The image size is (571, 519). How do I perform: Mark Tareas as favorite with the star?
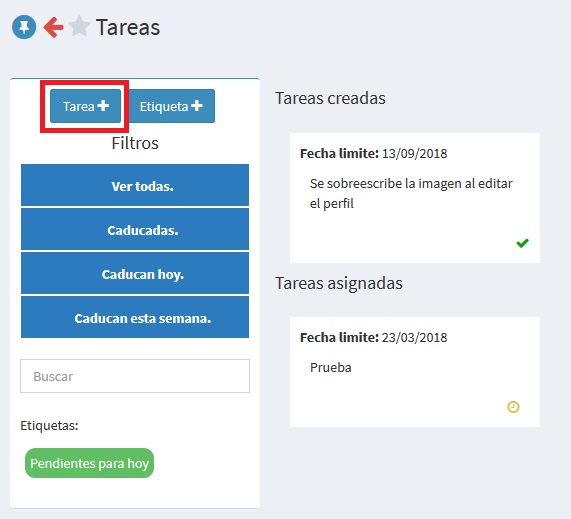point(79,26)
